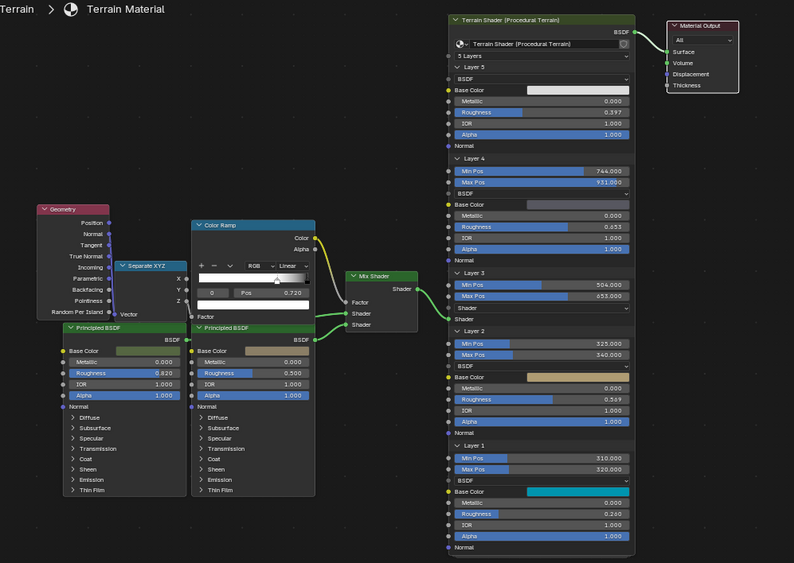Click the Layer 5 Roughness 0.397 slider

542,112
